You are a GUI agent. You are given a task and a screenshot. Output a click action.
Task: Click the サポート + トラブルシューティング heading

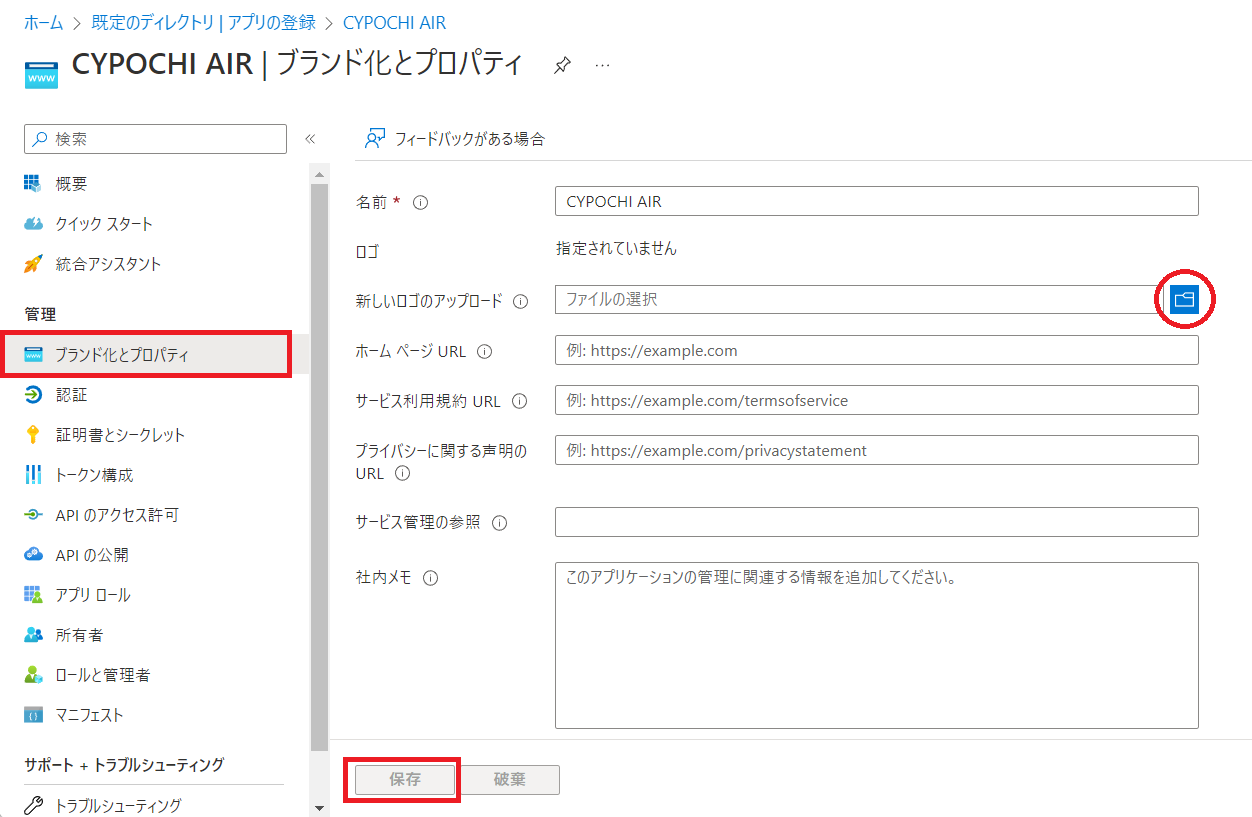(x=124, y=765)
